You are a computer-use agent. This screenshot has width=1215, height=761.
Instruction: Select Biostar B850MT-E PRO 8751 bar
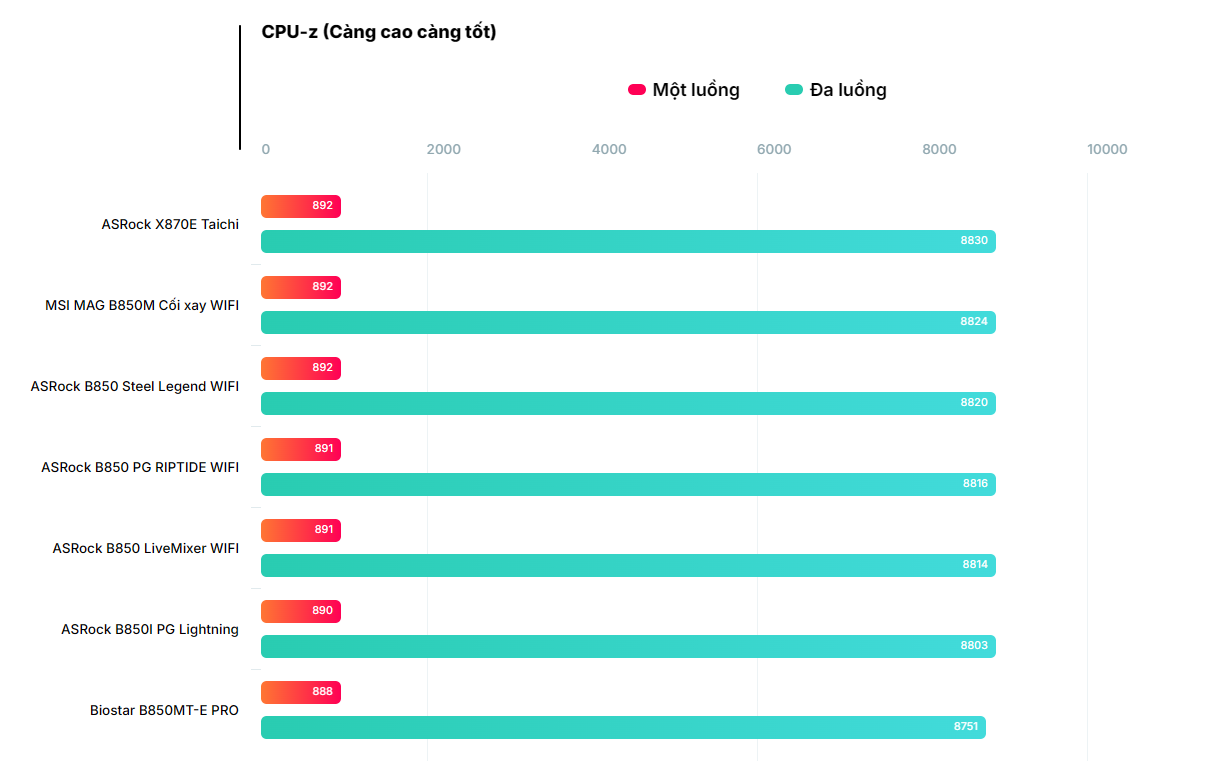(623, 727)
